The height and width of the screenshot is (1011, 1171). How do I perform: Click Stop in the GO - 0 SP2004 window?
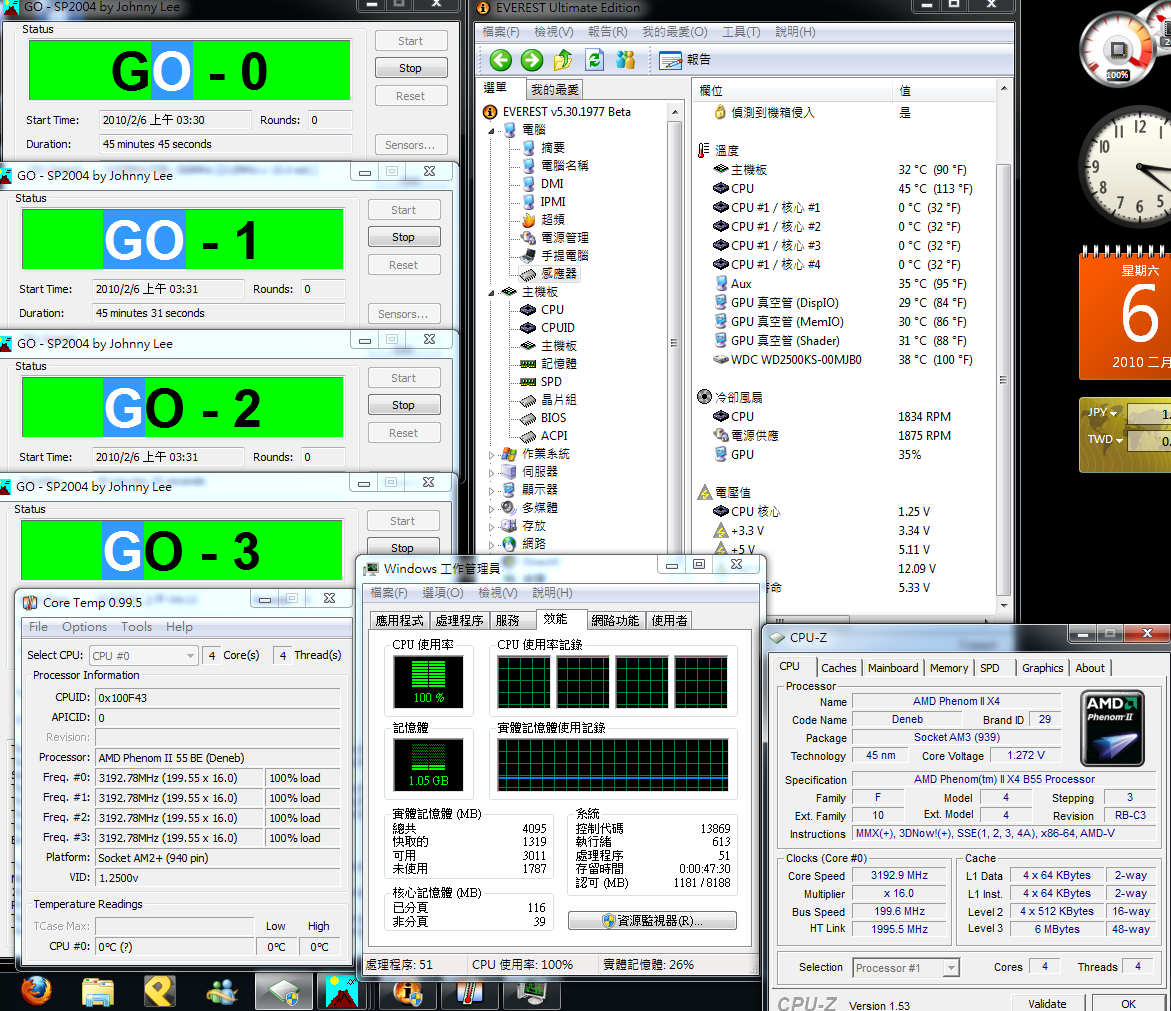411,68
